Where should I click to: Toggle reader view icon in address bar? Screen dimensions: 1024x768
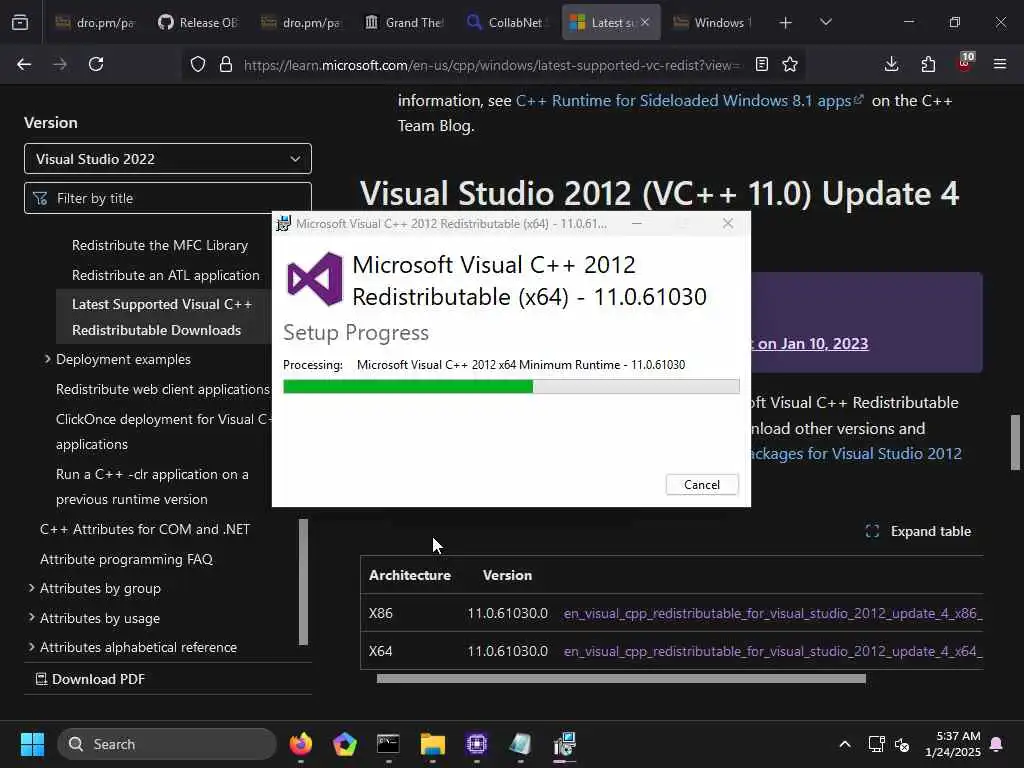[x=761, y=64]
